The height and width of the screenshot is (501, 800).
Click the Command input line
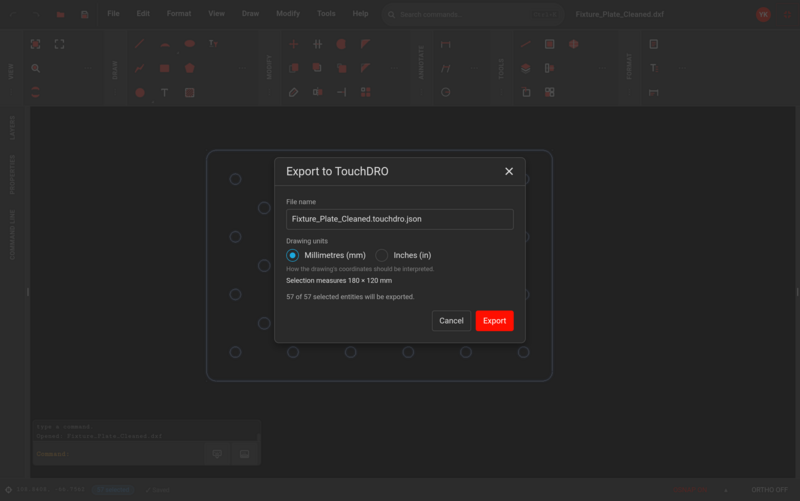coord(119,454)
